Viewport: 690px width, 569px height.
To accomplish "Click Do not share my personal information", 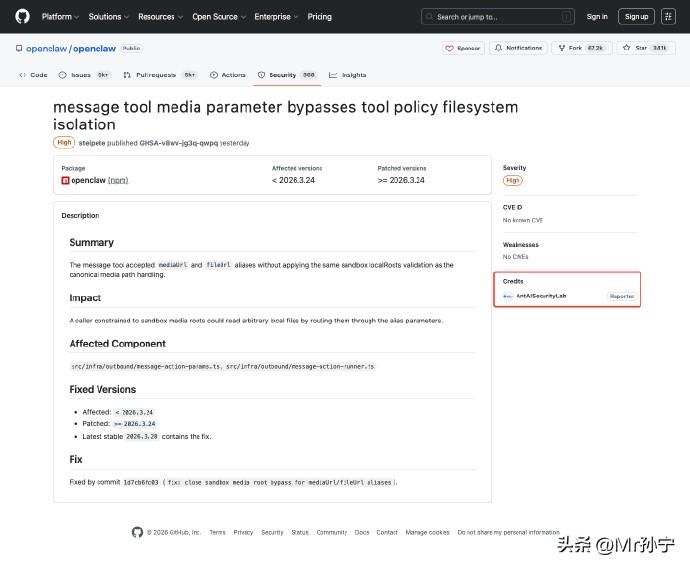I will coord(509,532).
